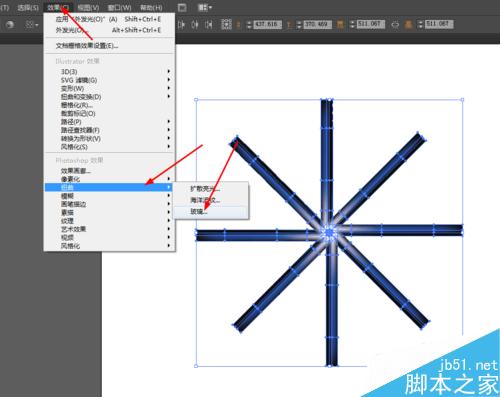Expand the 像素化 submenu
This screenshot has width=500, height=397.
109,179
